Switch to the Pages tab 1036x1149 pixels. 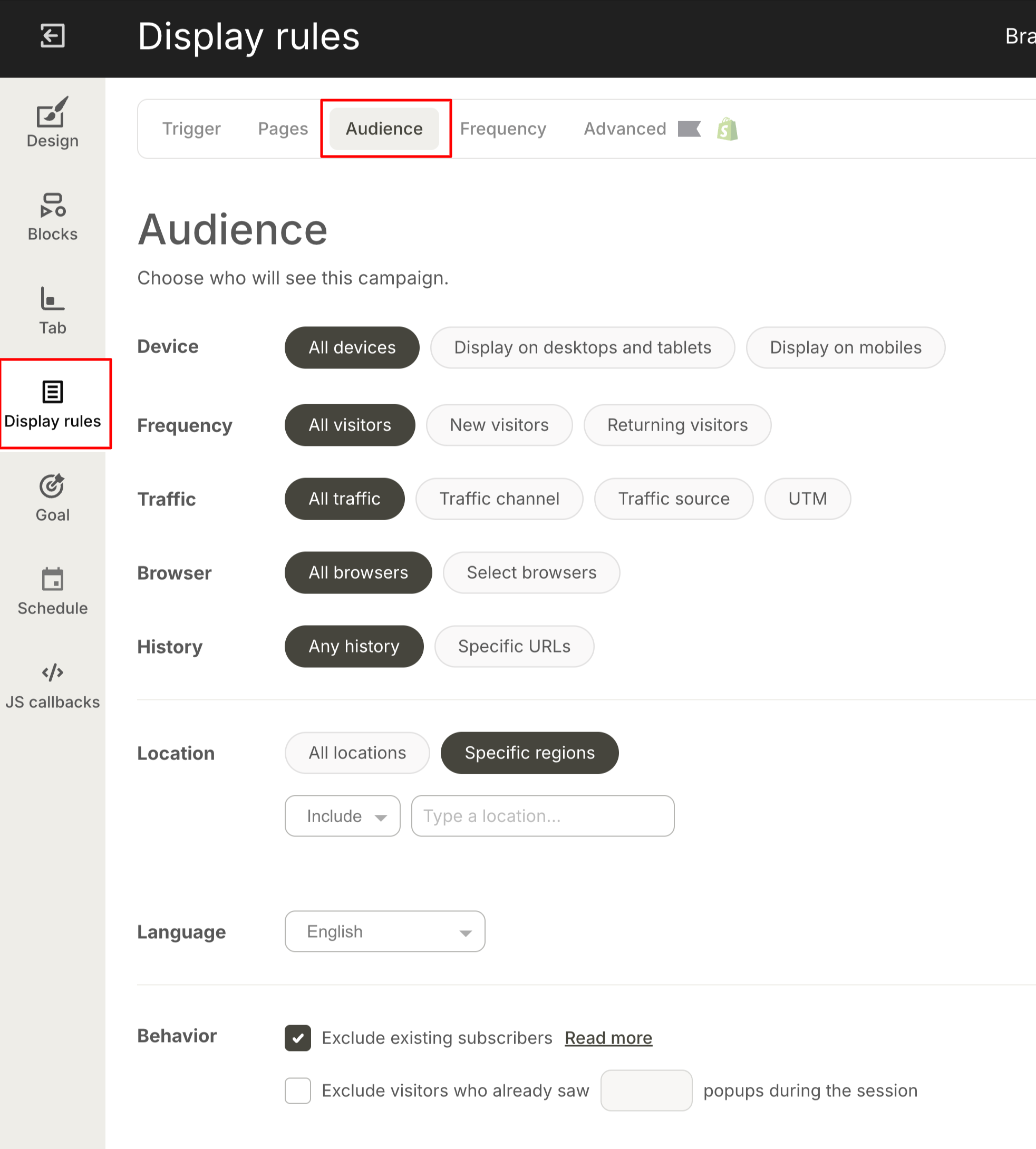coord(283,129)
